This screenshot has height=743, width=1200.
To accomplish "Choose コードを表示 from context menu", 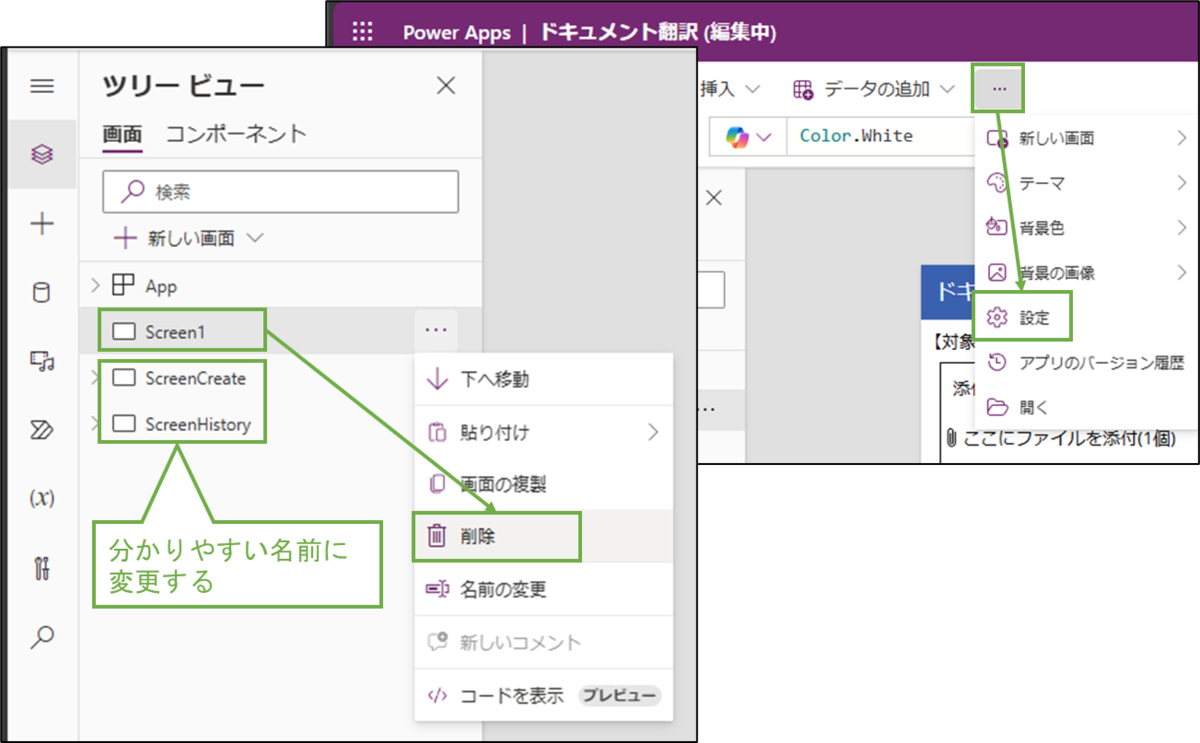I will (x=544, y=695).
